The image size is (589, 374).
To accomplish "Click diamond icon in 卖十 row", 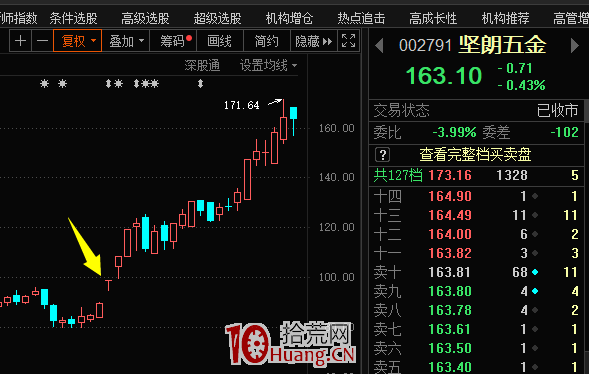I will (x=535, y=272).
